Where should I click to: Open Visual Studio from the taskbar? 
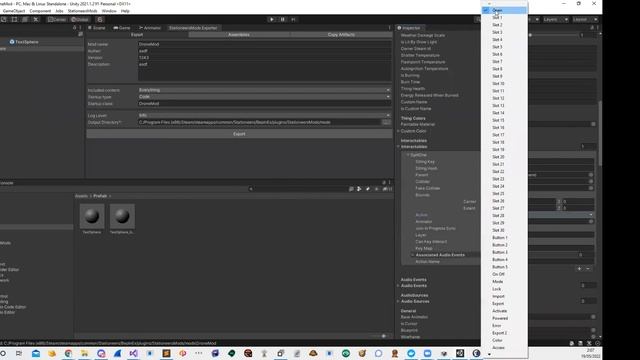coord(133,353)
